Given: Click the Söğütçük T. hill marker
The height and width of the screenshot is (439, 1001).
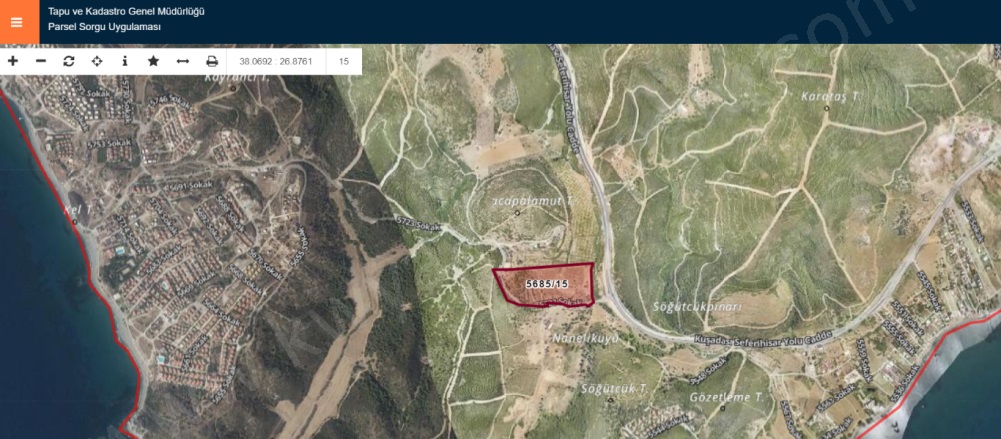Looking at the screenshot, I should (x=610, y=399).
